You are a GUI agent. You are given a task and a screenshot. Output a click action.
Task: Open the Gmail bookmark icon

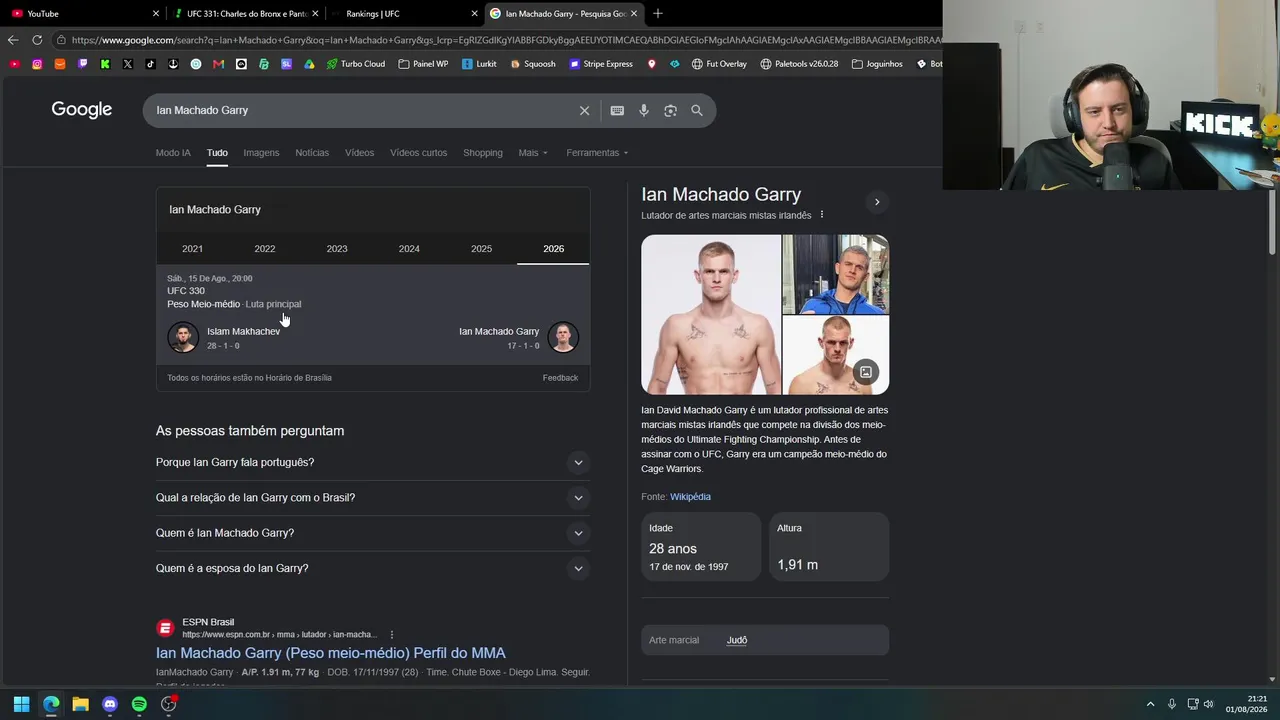(218, 64)
